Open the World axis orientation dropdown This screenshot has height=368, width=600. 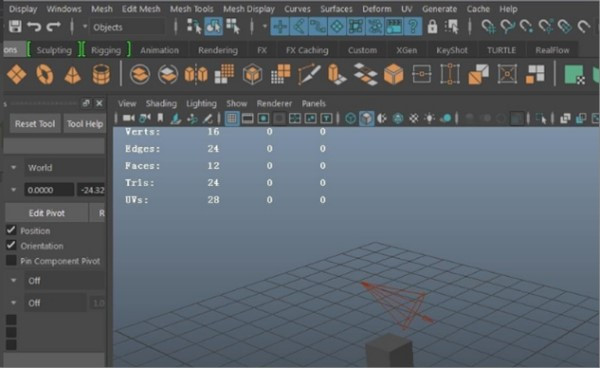[65, 168]
